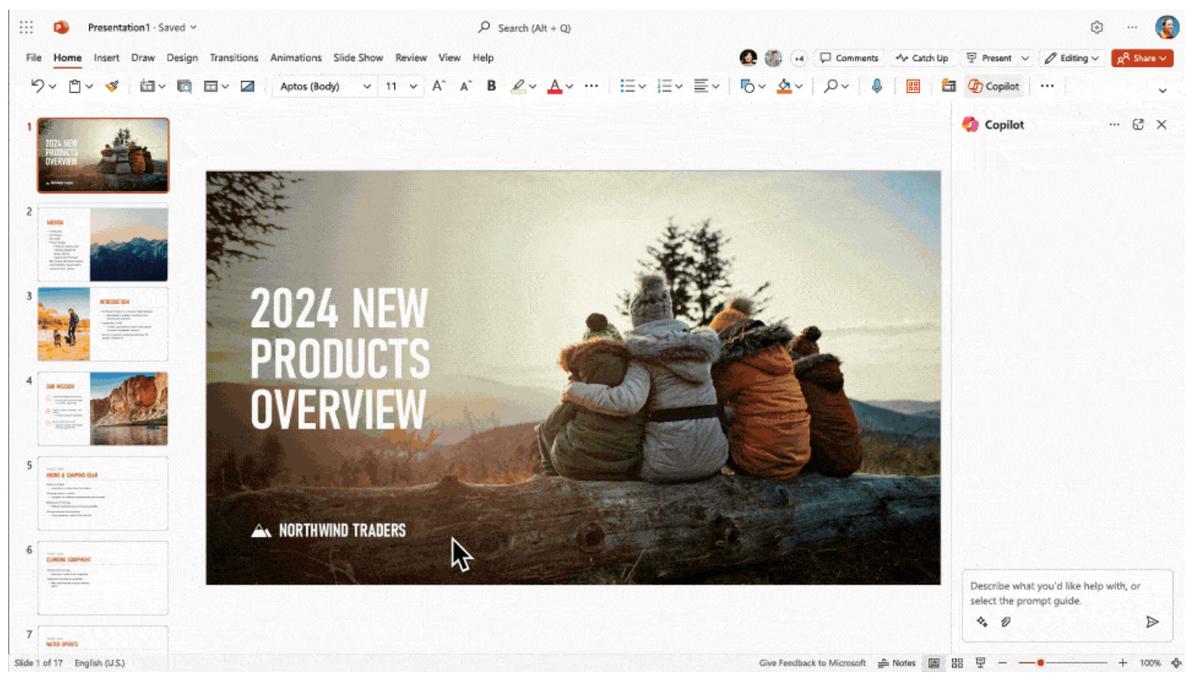This screenshot has width=1200, height=680.
Task: Open the Slide Show menu
Action: pos(358,57)
